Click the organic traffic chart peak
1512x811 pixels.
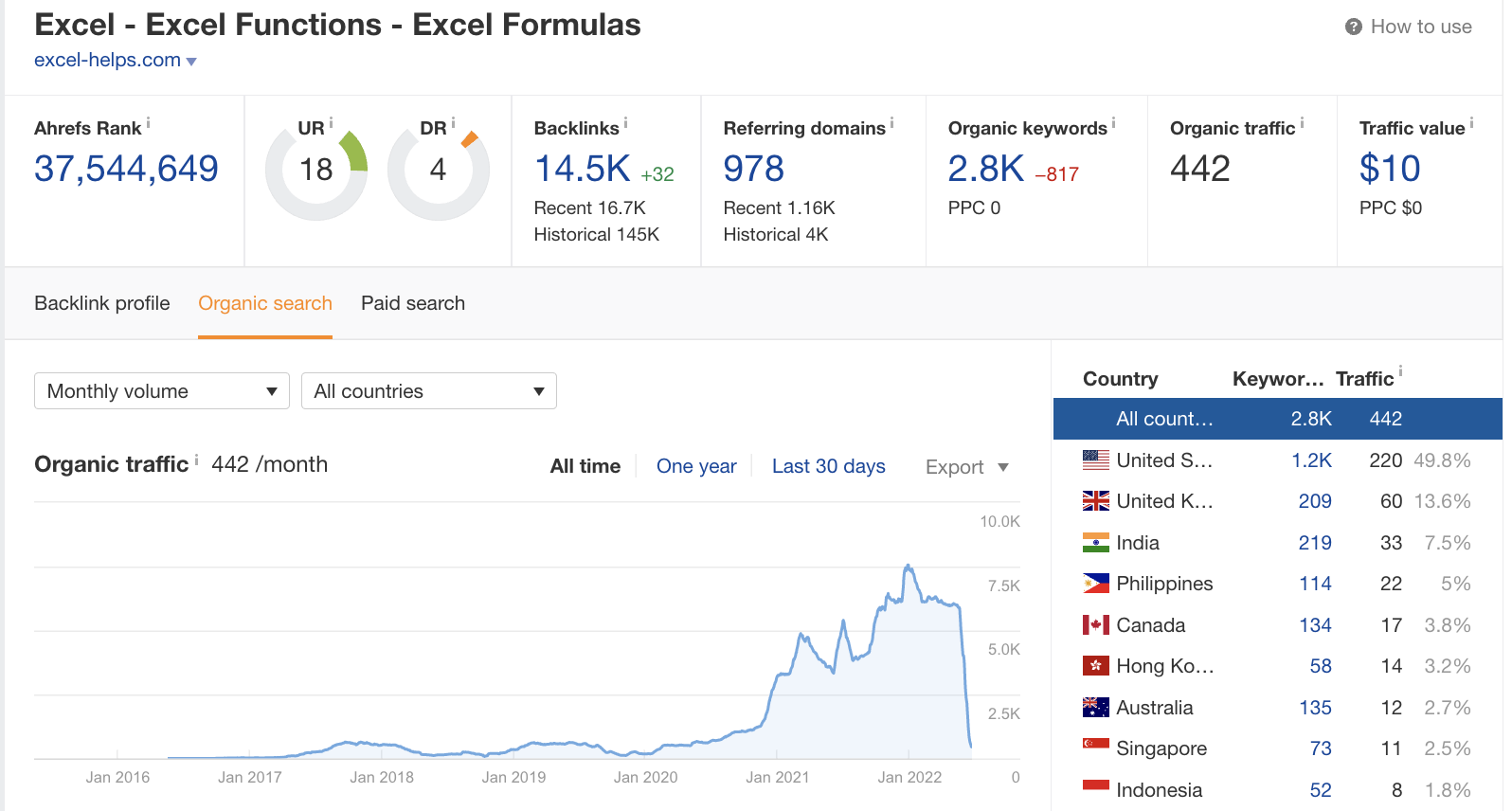pyautogui.click(x=909, y=567)
